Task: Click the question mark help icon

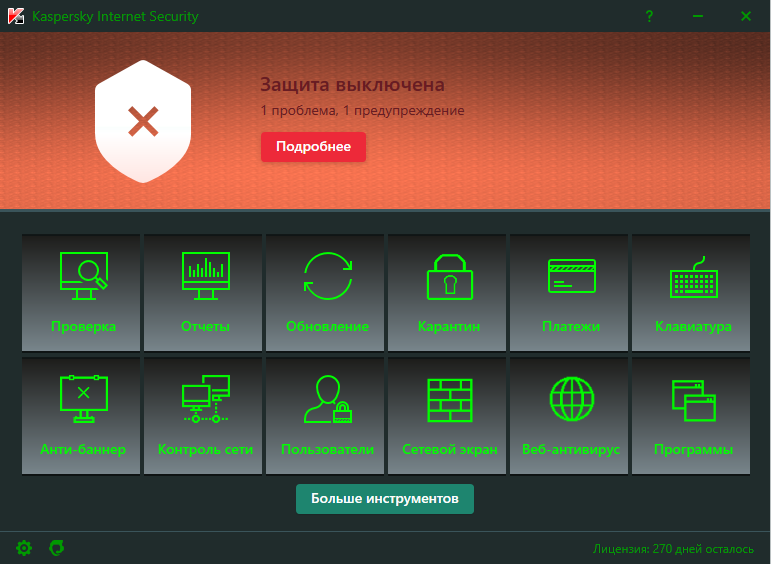Action: [x=649, y=16]
